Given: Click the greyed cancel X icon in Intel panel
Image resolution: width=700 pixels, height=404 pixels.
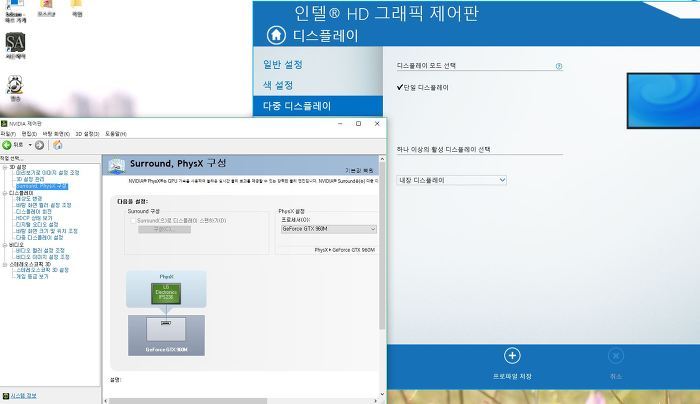Looking at the screenshot, I should (616, 356).
